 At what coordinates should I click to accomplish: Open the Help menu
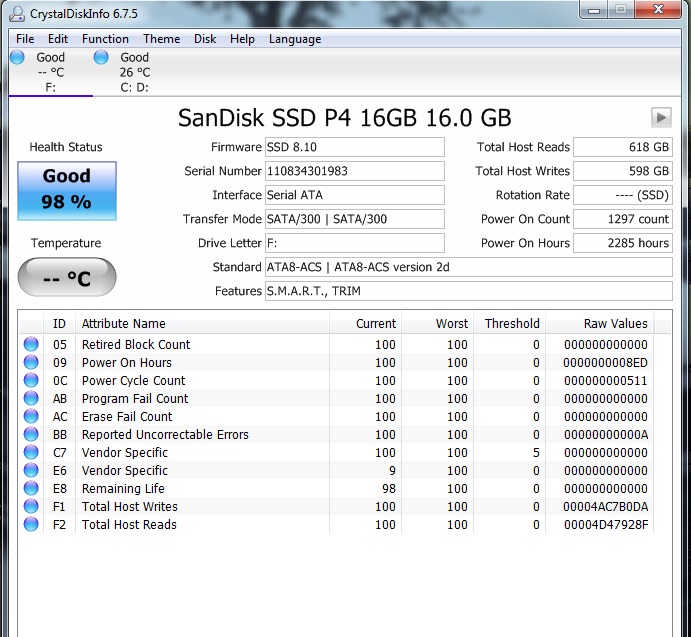(242, 39)
